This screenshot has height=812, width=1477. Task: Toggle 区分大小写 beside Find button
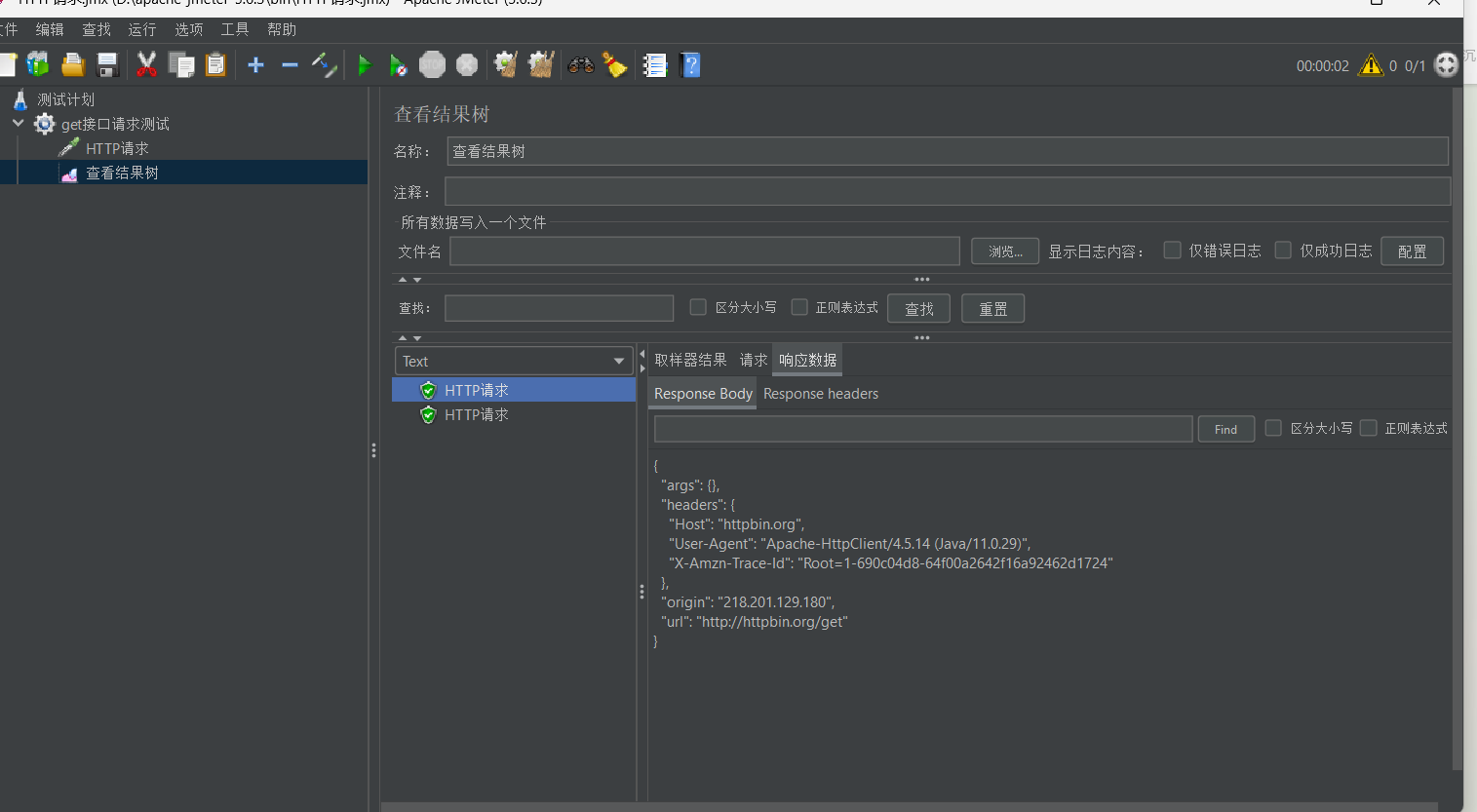tap(1273, 428)
